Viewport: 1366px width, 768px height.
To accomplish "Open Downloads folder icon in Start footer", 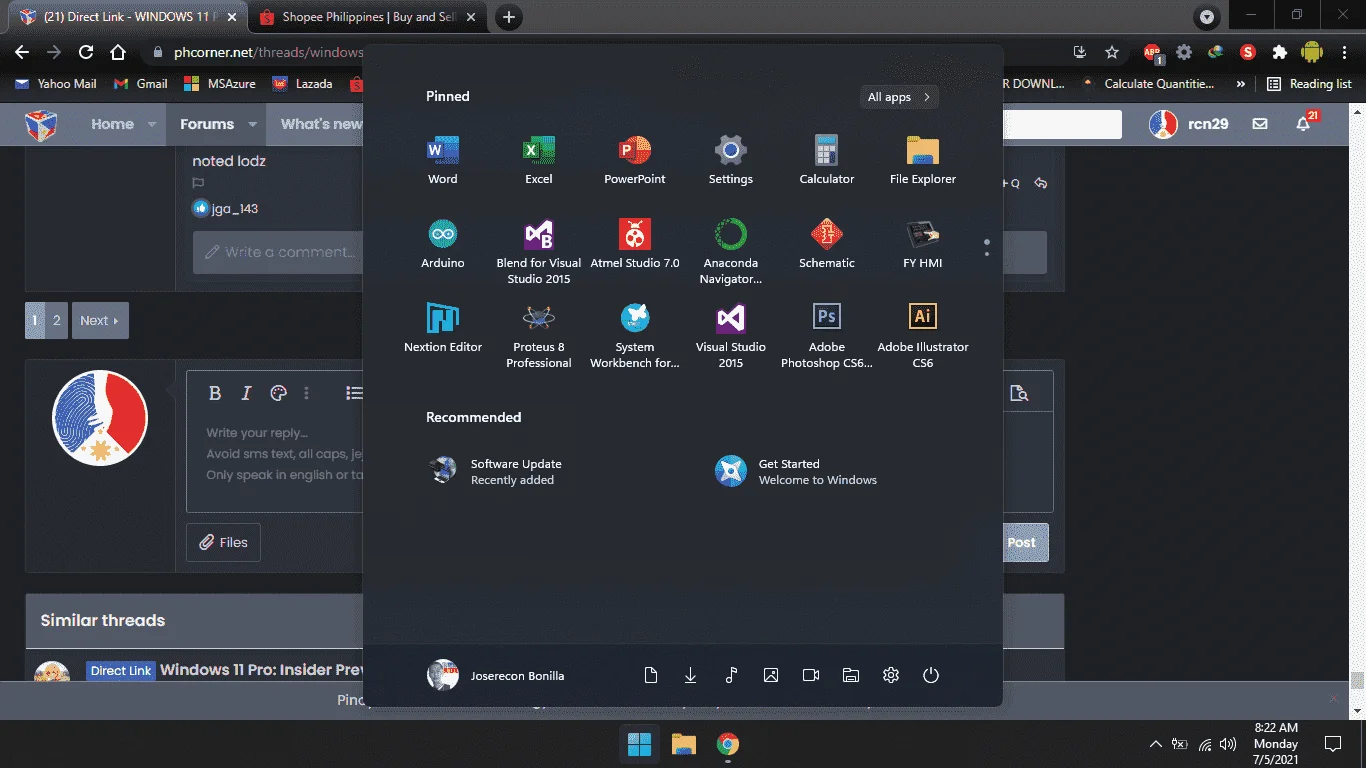I will tap(691, 675).
